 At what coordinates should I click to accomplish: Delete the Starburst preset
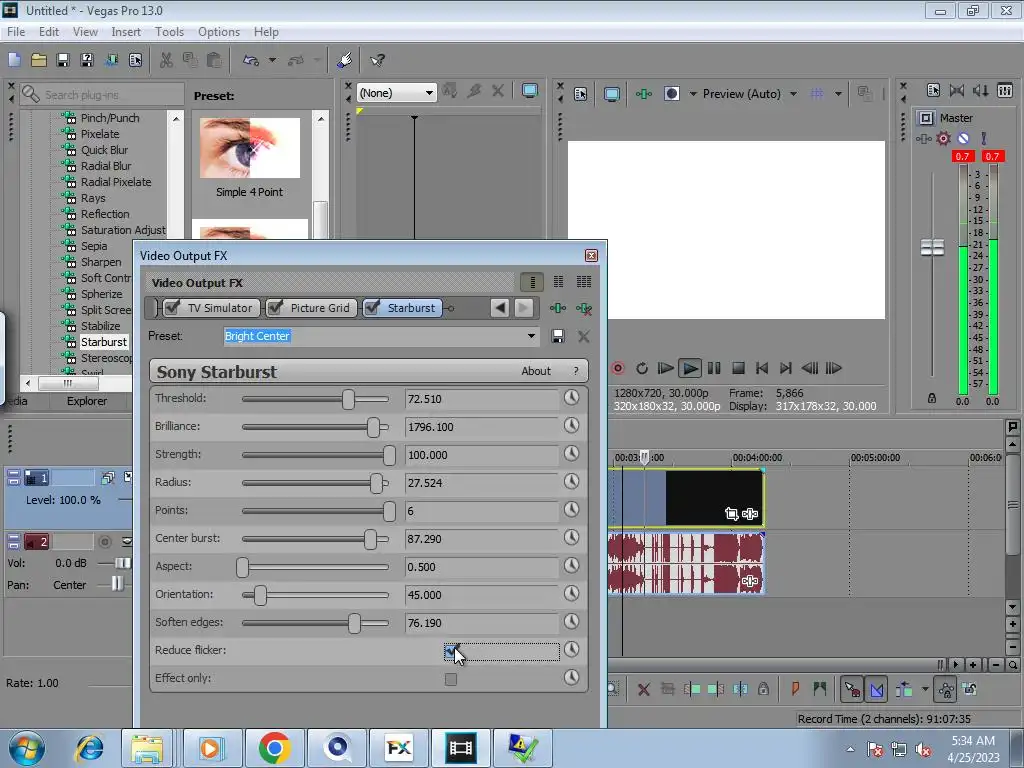click(584, 336)
